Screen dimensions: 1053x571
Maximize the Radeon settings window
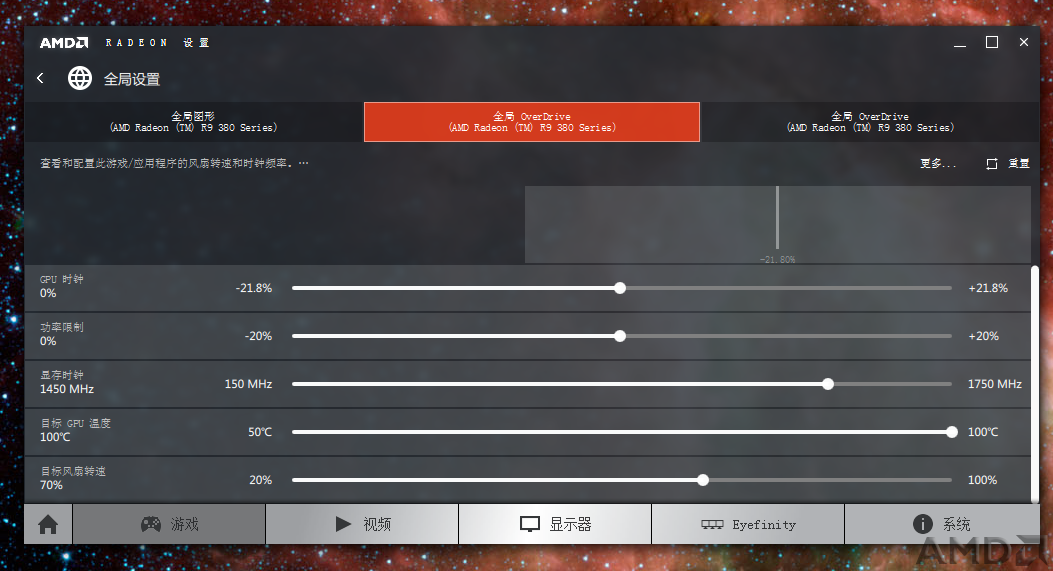point(992,42)
